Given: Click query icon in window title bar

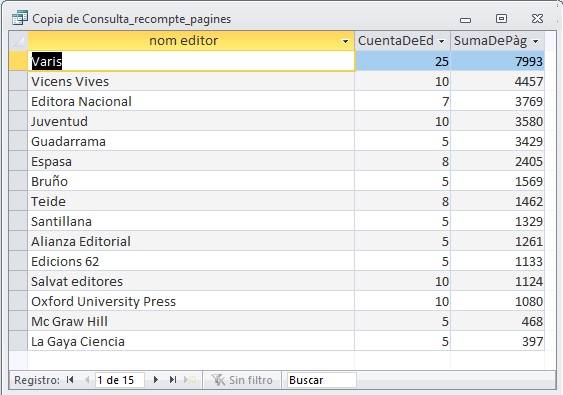Looking at the screenshot, I should tap(19, 18).
